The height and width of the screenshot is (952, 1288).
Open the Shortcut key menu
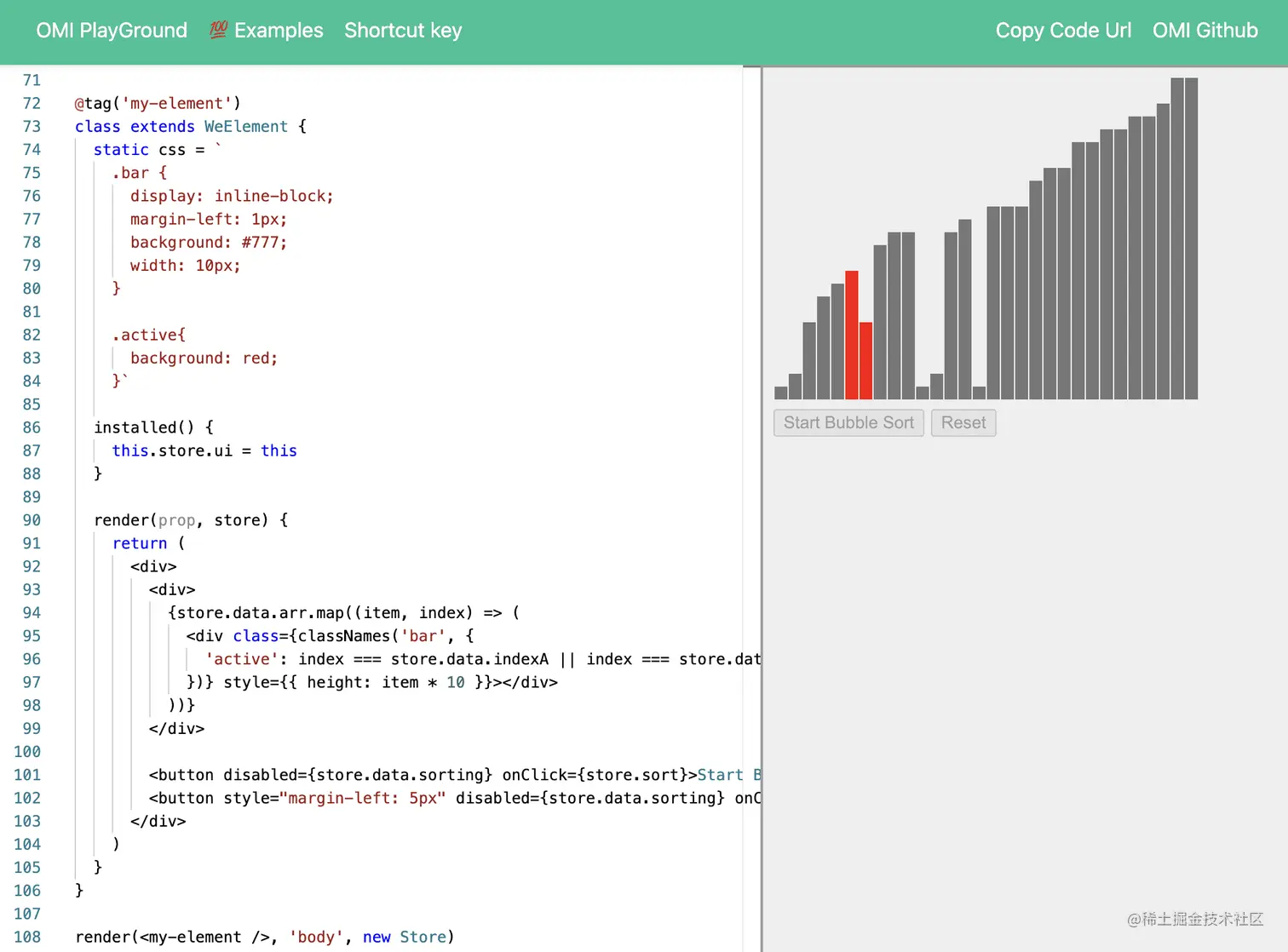pos(403,31)
